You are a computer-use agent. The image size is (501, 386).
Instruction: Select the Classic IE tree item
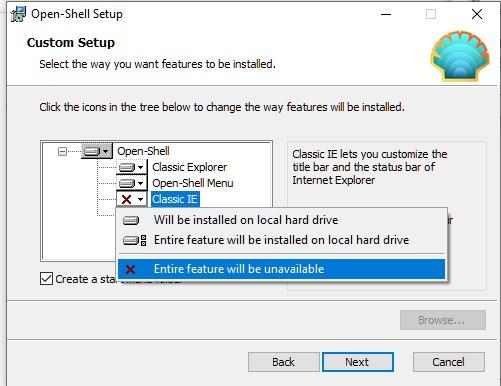coord(175,199)
